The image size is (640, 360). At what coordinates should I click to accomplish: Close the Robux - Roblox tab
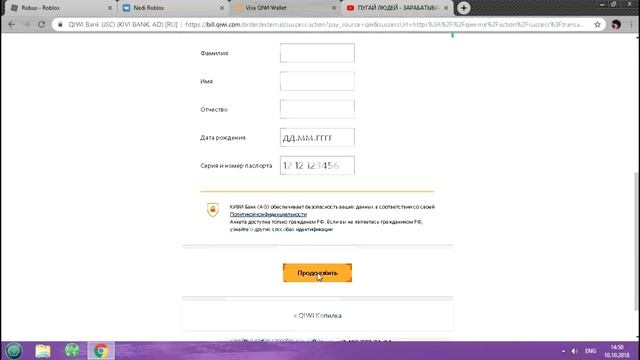109,8
